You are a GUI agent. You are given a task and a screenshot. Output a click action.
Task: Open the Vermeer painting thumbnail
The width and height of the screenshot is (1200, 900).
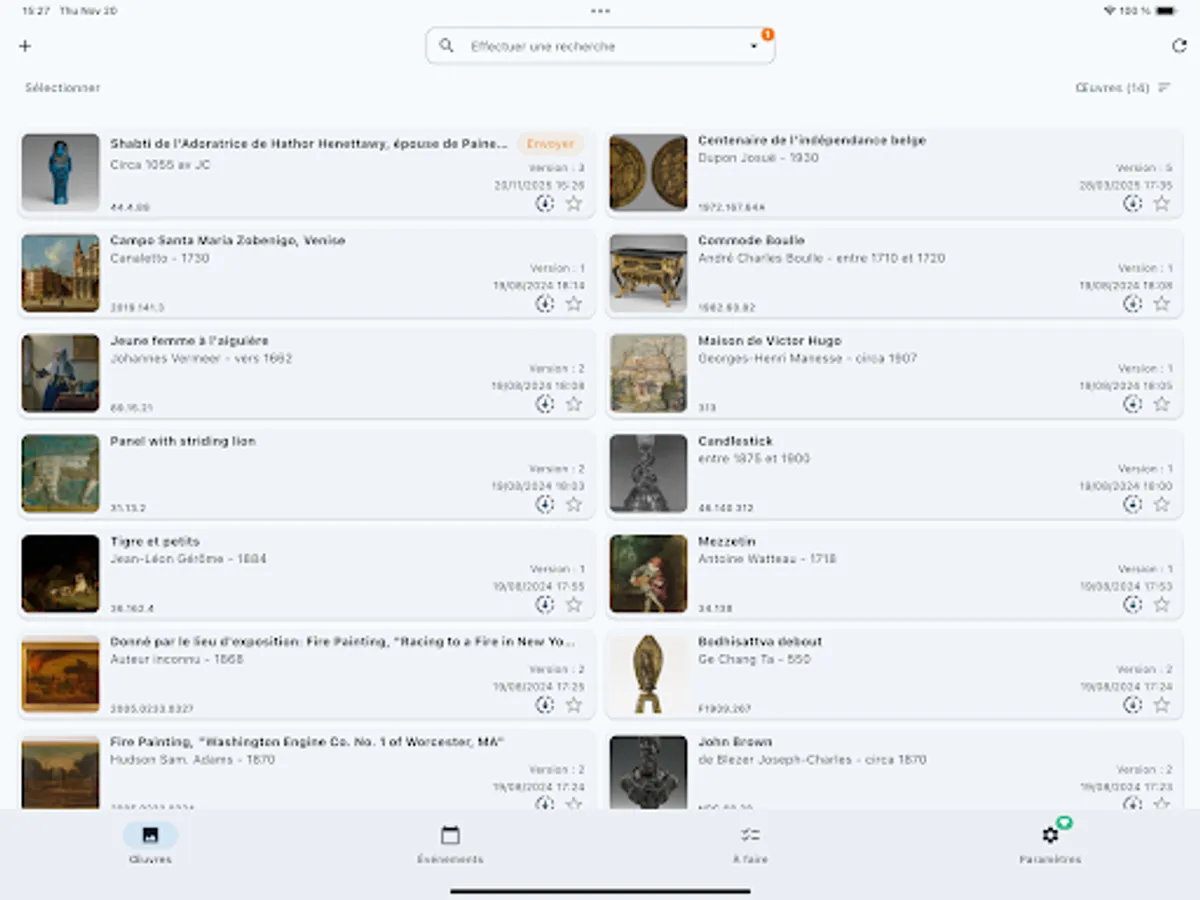point(60,373)
